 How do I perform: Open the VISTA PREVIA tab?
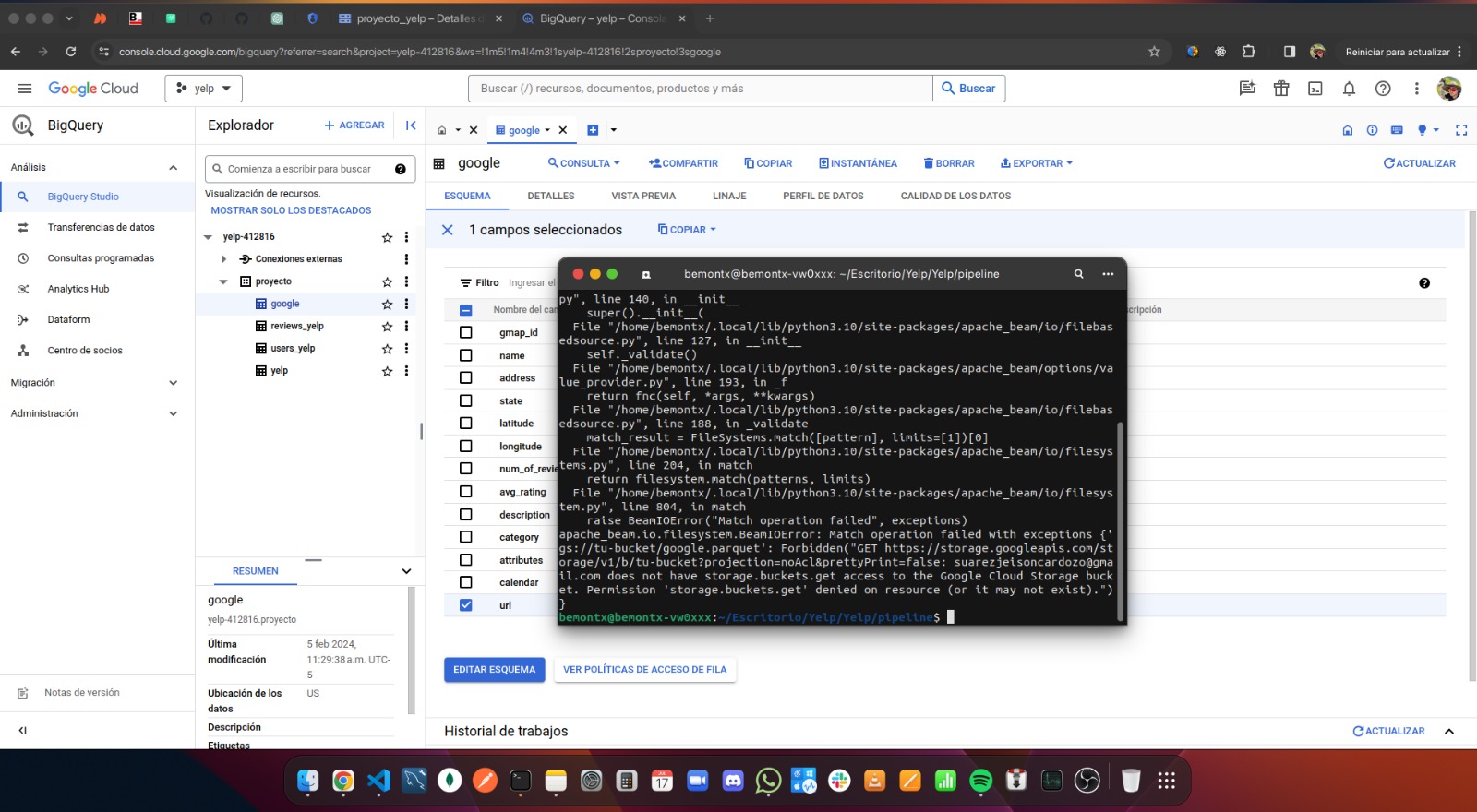(643, 197)
